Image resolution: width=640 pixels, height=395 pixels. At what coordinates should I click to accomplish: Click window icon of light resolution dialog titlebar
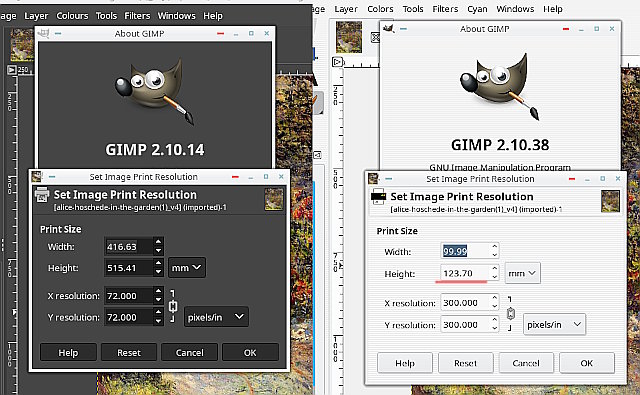point(373,179)
